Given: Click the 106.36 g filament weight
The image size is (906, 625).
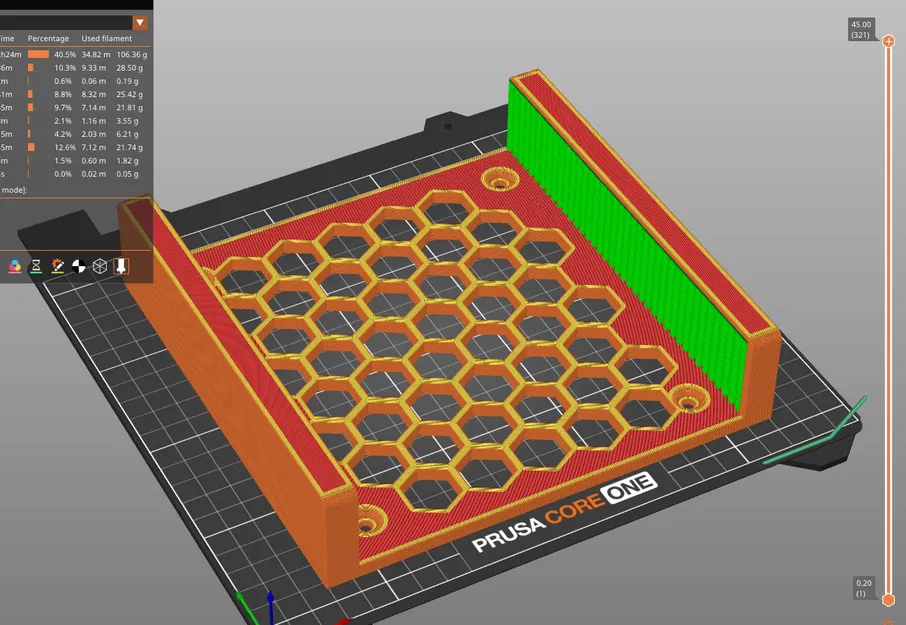Looking at the screenshot, I should 132,54.
